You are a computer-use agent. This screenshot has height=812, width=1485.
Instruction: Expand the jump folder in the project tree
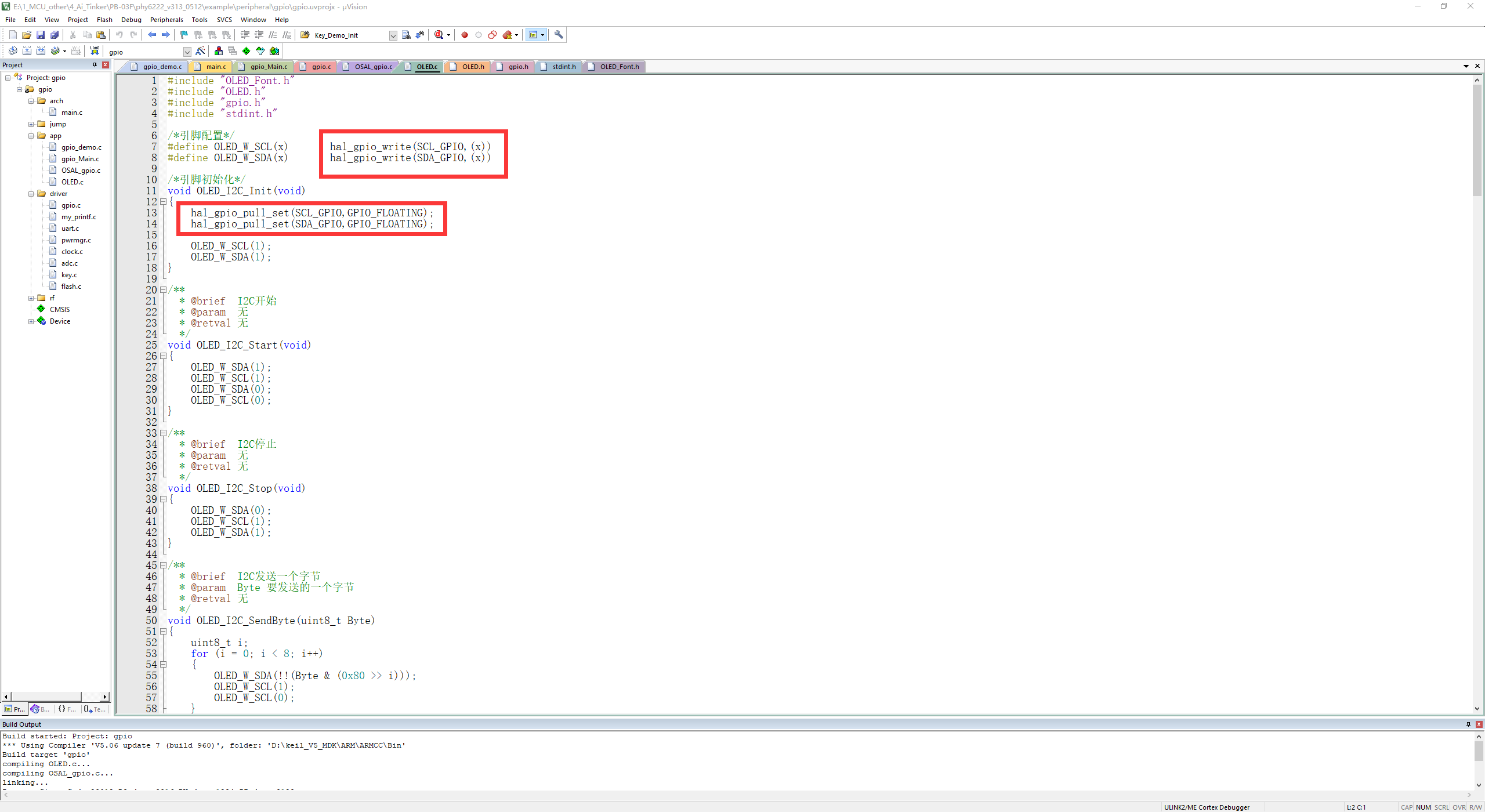coord(31,124)
